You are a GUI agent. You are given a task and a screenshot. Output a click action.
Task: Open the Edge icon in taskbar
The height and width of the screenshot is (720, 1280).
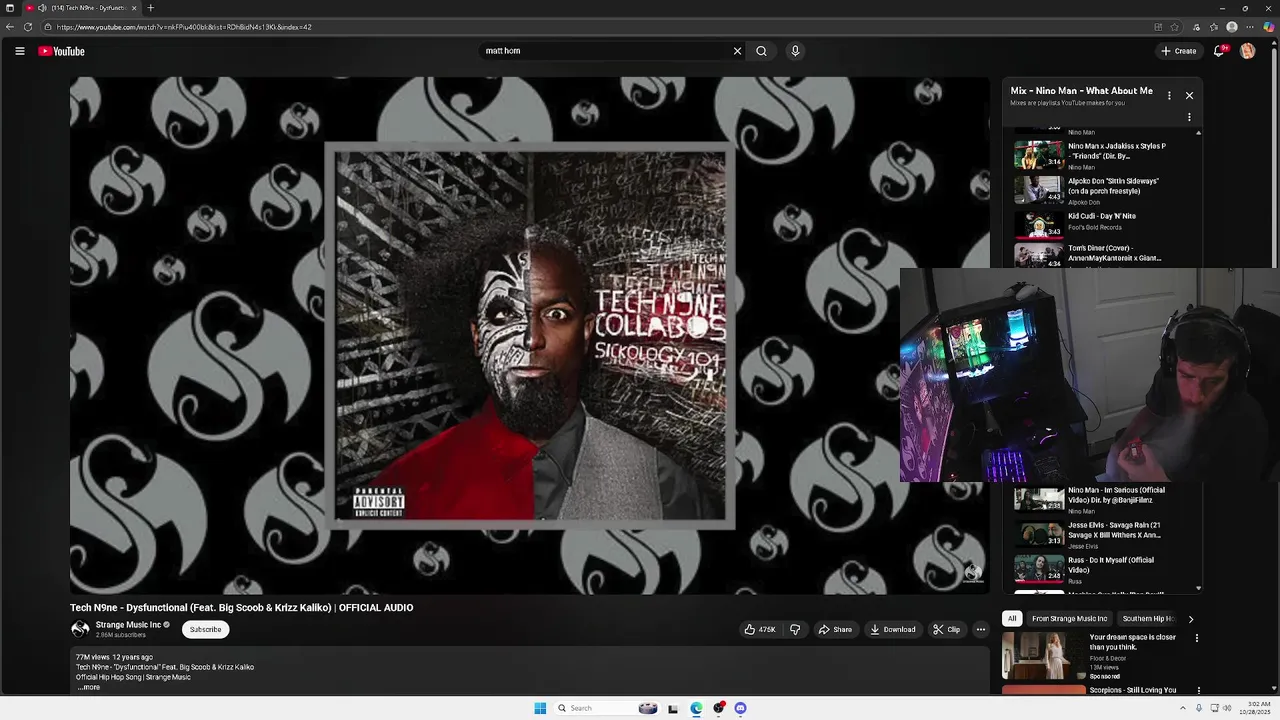[x=696, y=708]
